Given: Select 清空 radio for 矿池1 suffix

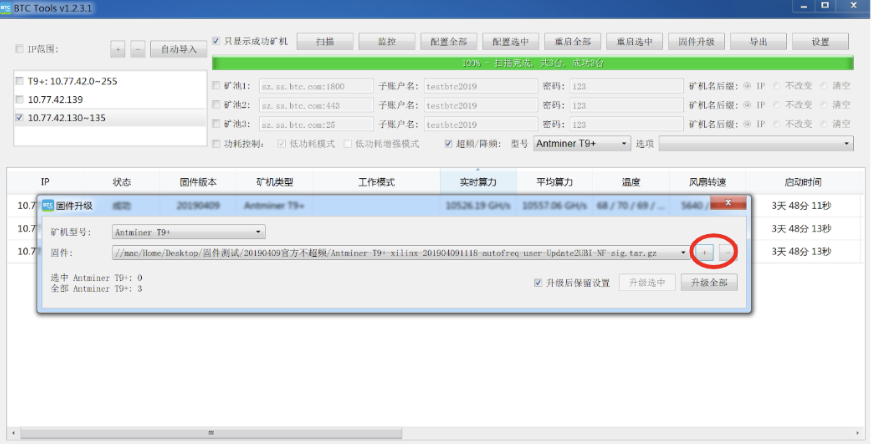Looking at the screenshot, I should (824, 86).
